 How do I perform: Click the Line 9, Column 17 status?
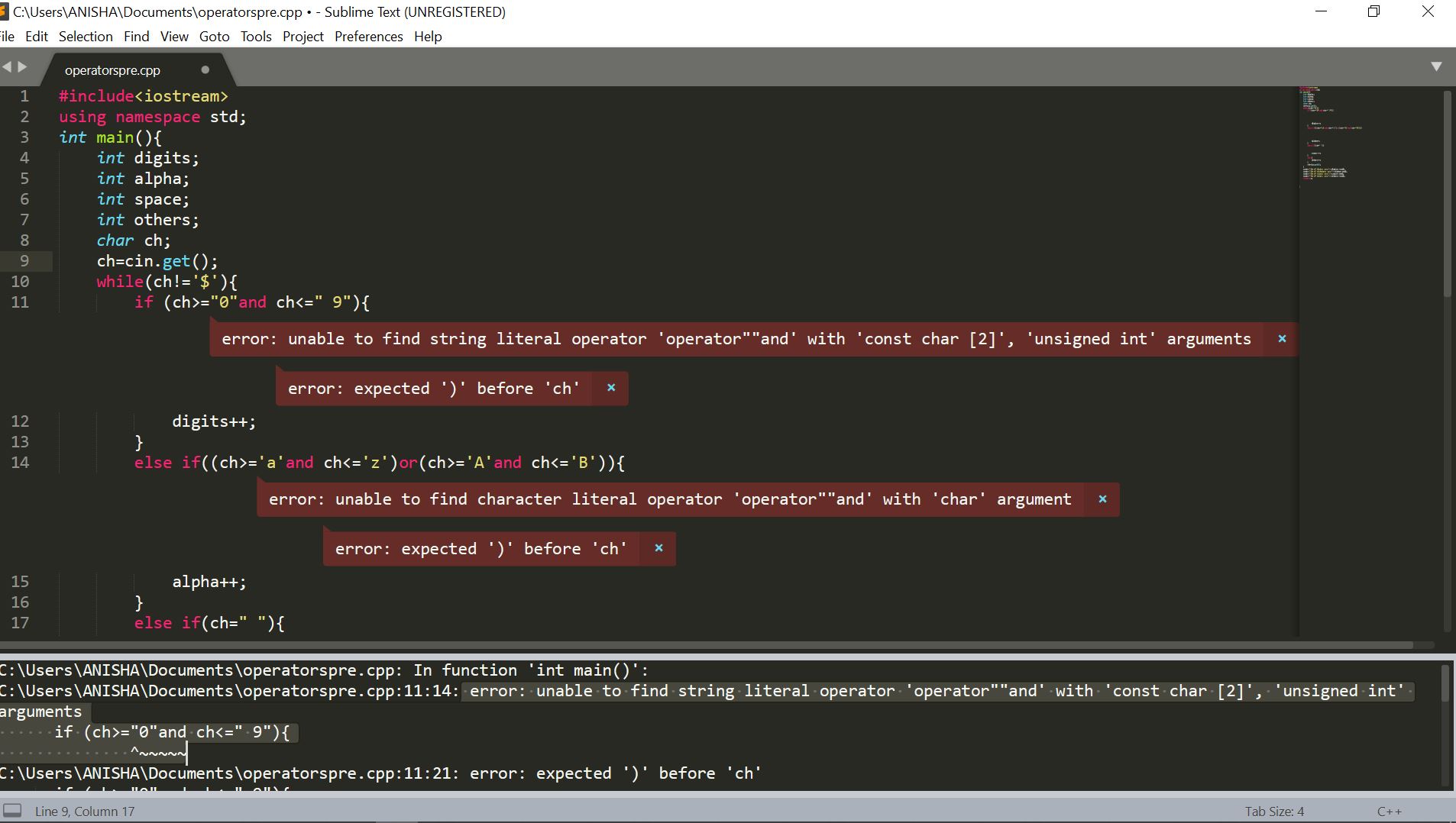[85, 812]
